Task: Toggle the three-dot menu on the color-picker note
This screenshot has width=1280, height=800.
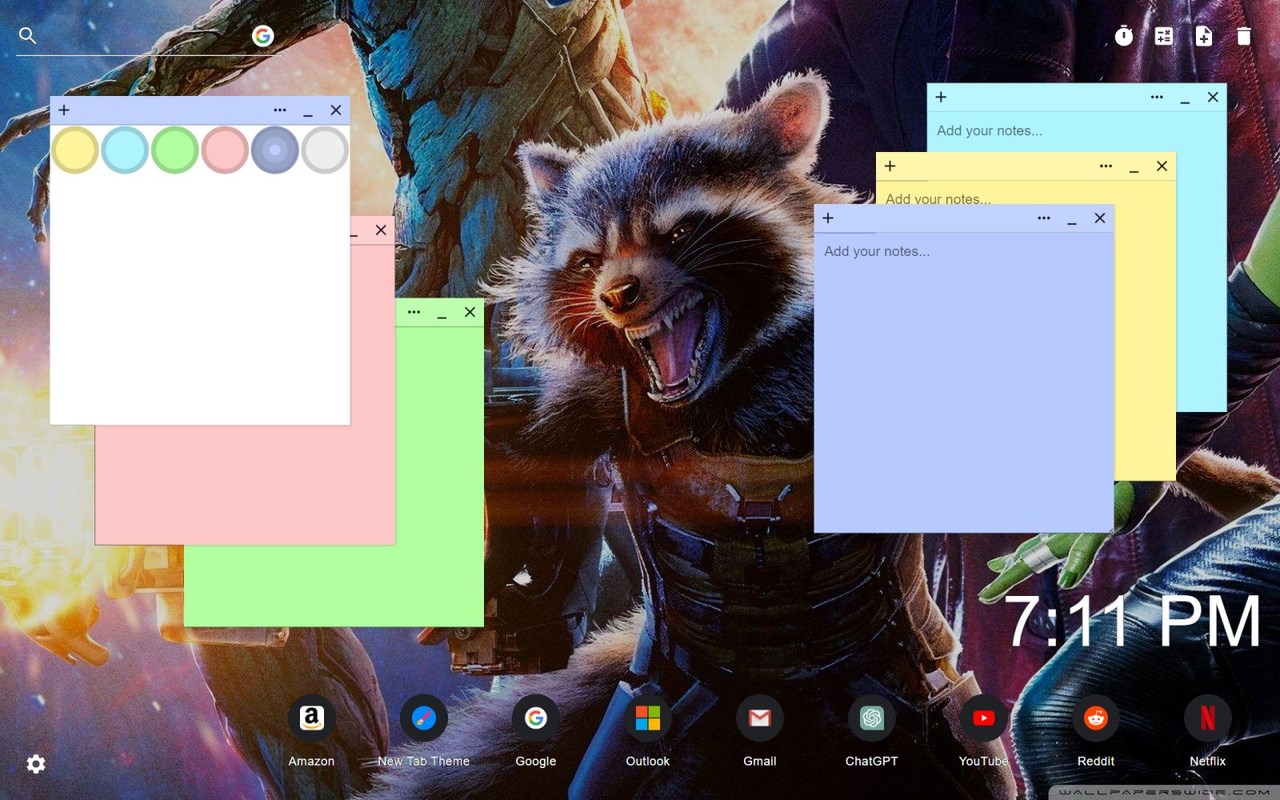Action: pyautogui.click(x=280, y=110)
